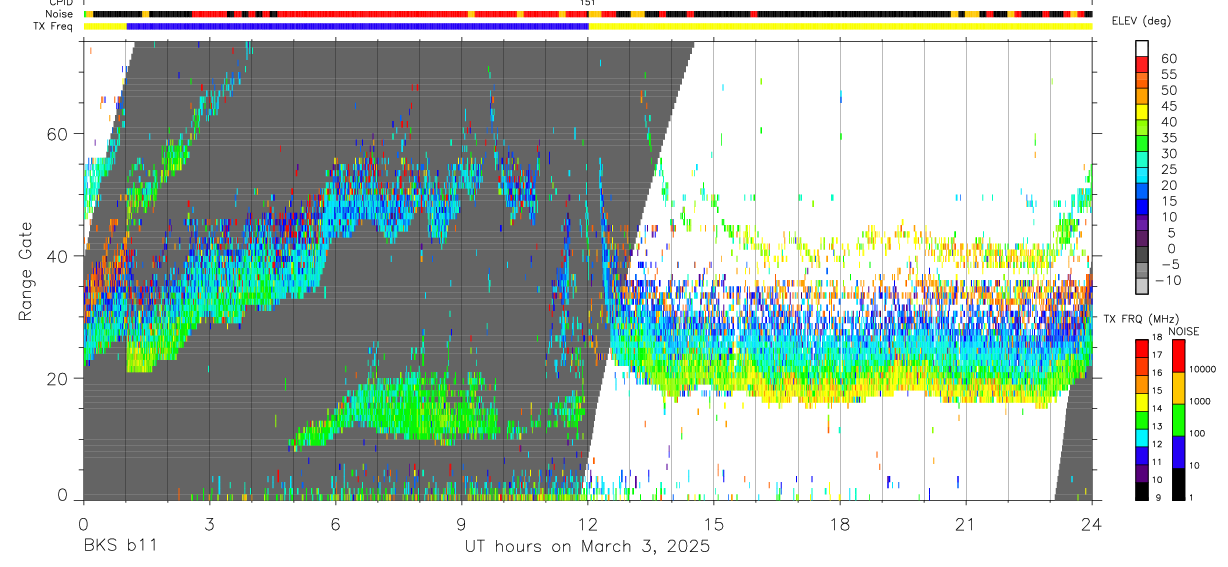Click the orange ELEV swatch between 45 and 50

[x=1142, y=97]
